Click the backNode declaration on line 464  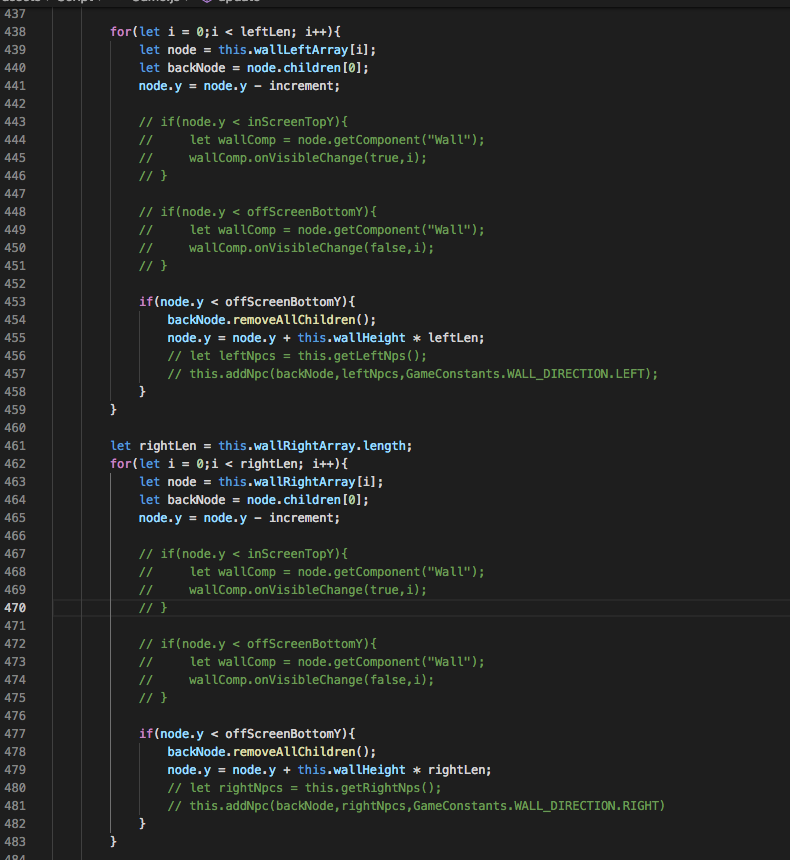[253, 500]
